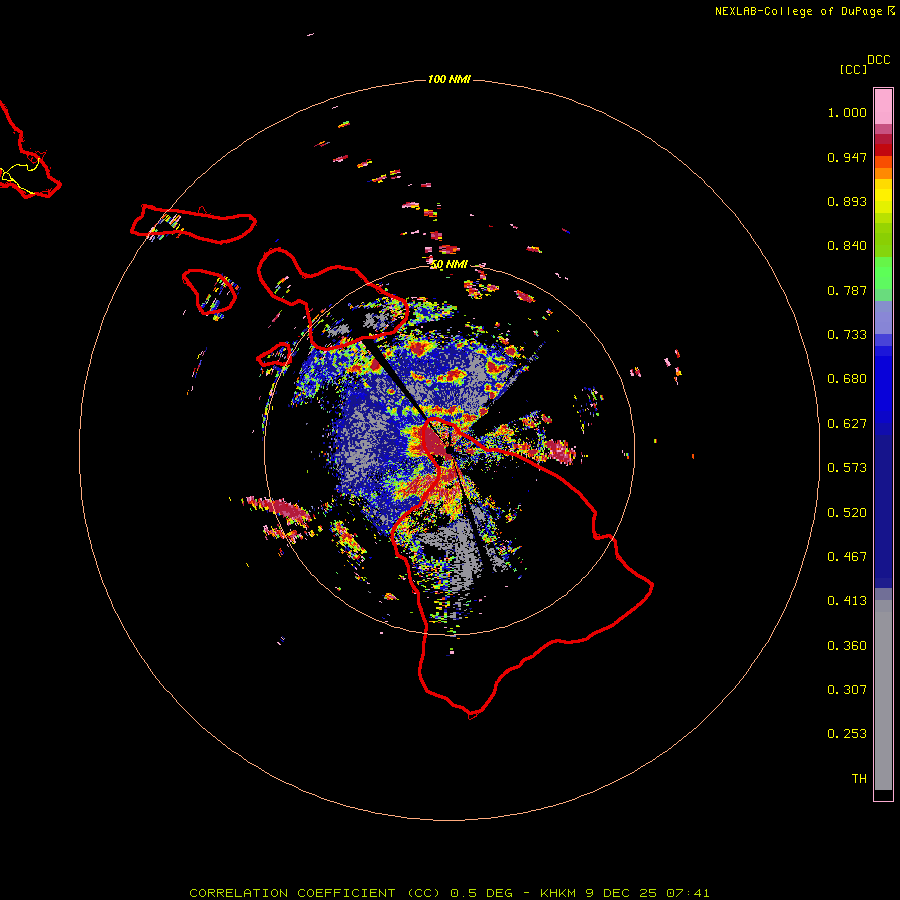The width and height of the screenshot is (900, 900).
Task: Click the DCC product label above the color bar
Action: [x=878, y=60]
